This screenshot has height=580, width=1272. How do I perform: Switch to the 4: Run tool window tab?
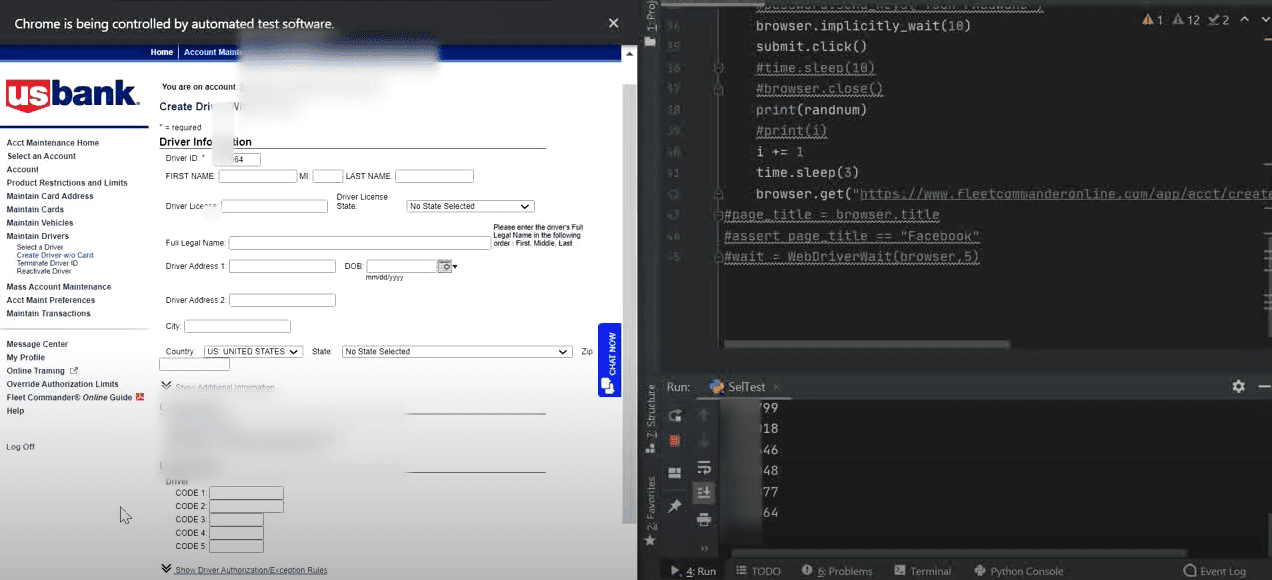click(x=693, y=571)
